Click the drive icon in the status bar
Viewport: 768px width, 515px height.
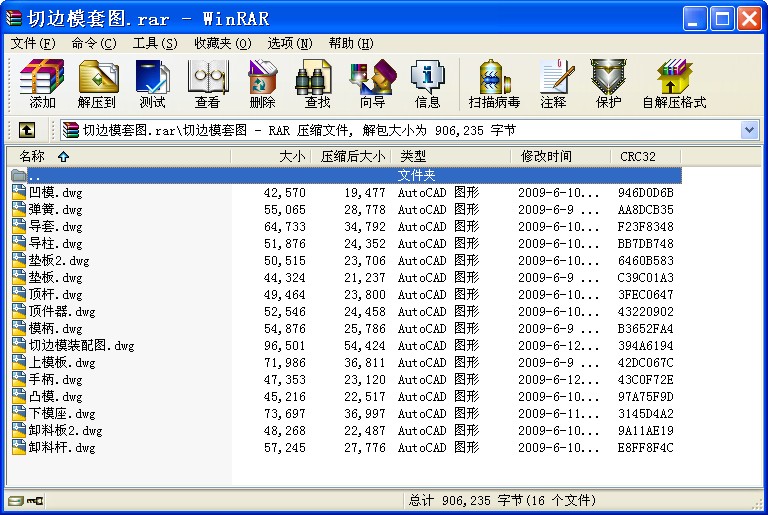pyautogui.click(x=16, y=501)
